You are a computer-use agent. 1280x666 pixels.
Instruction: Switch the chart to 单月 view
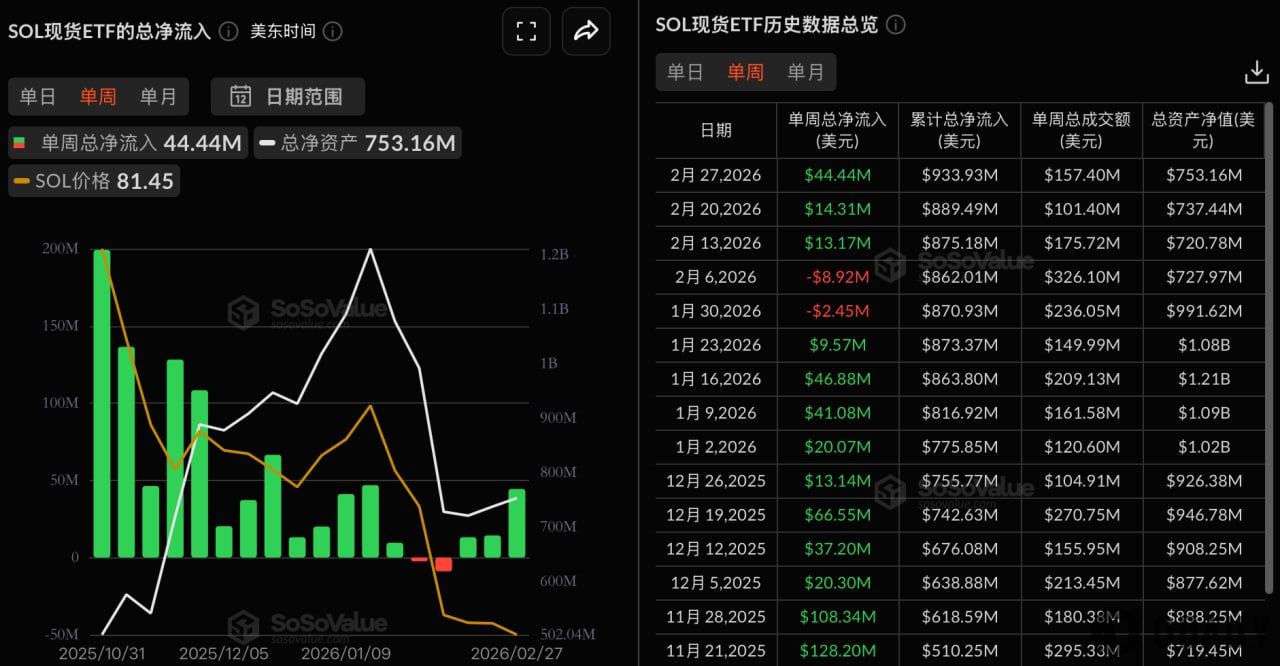pos(158,96)
